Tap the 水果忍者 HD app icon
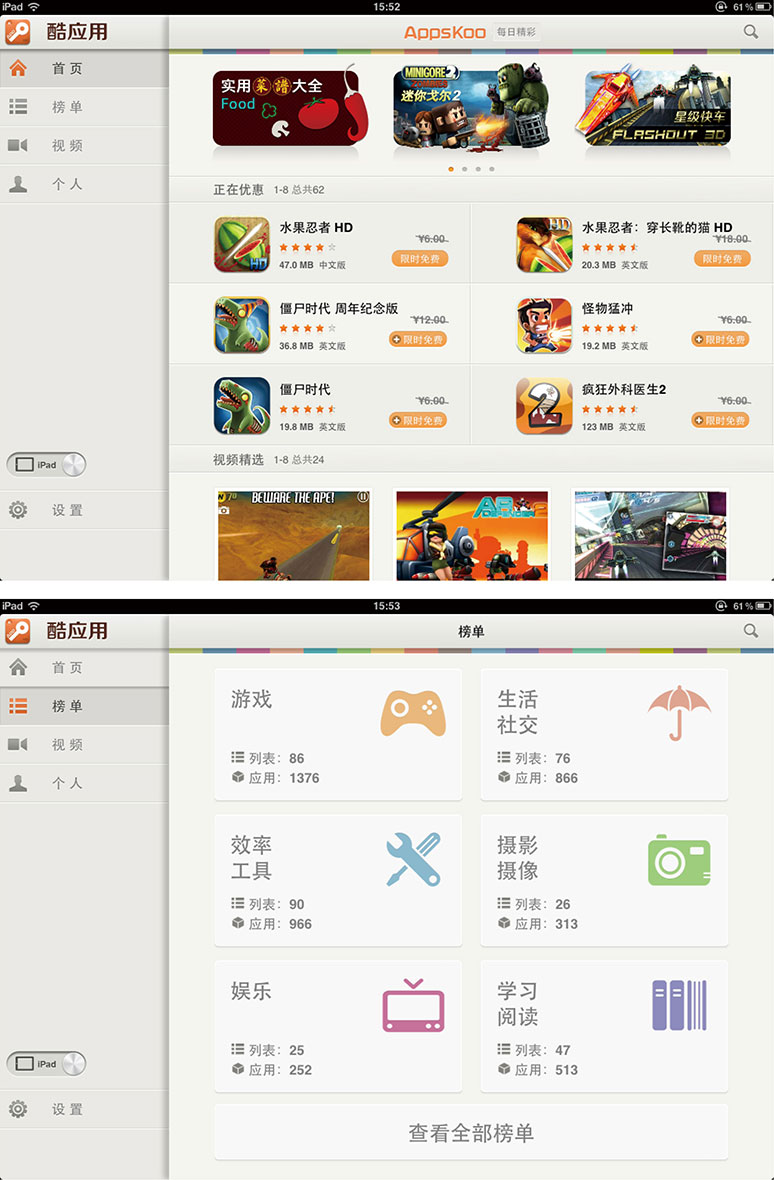Image resolution: width=774 pixels, height=1180 pixels. [242, 245]
